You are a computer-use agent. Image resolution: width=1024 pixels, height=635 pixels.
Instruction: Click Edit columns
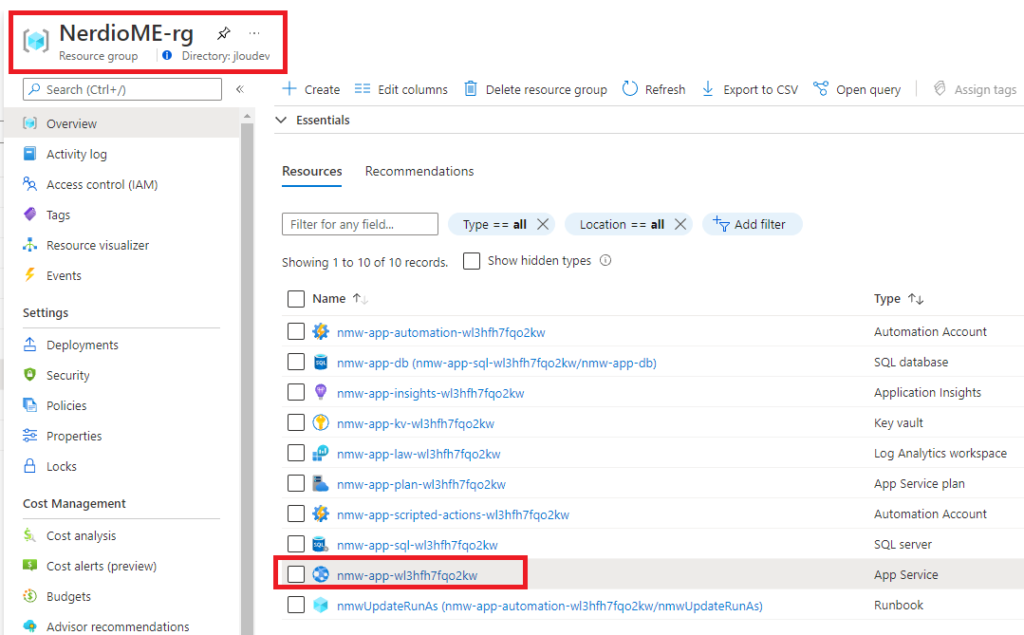pyautogui.click(x=401, y=90)
